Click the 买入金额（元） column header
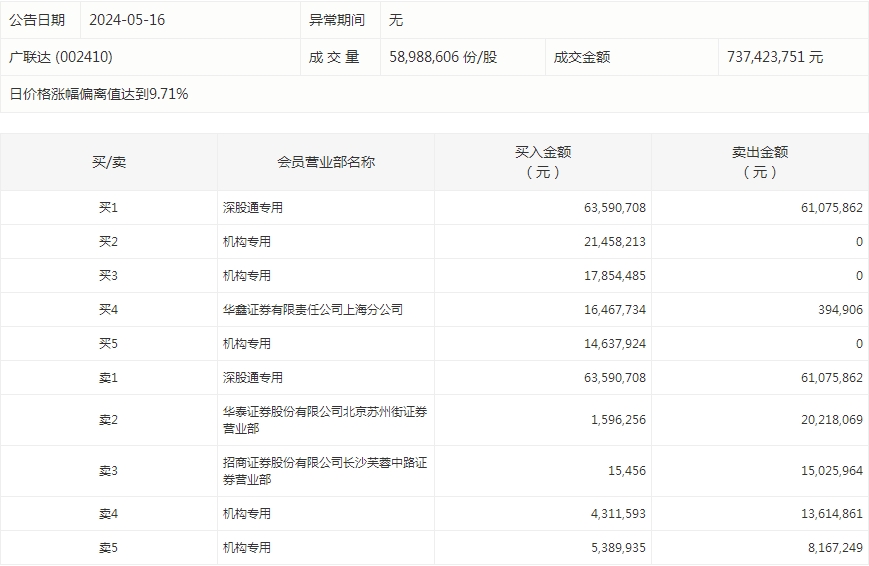Image resolution: width=869 pixels, height=566 pixels. pyautogui.click(x=543, y=162)
